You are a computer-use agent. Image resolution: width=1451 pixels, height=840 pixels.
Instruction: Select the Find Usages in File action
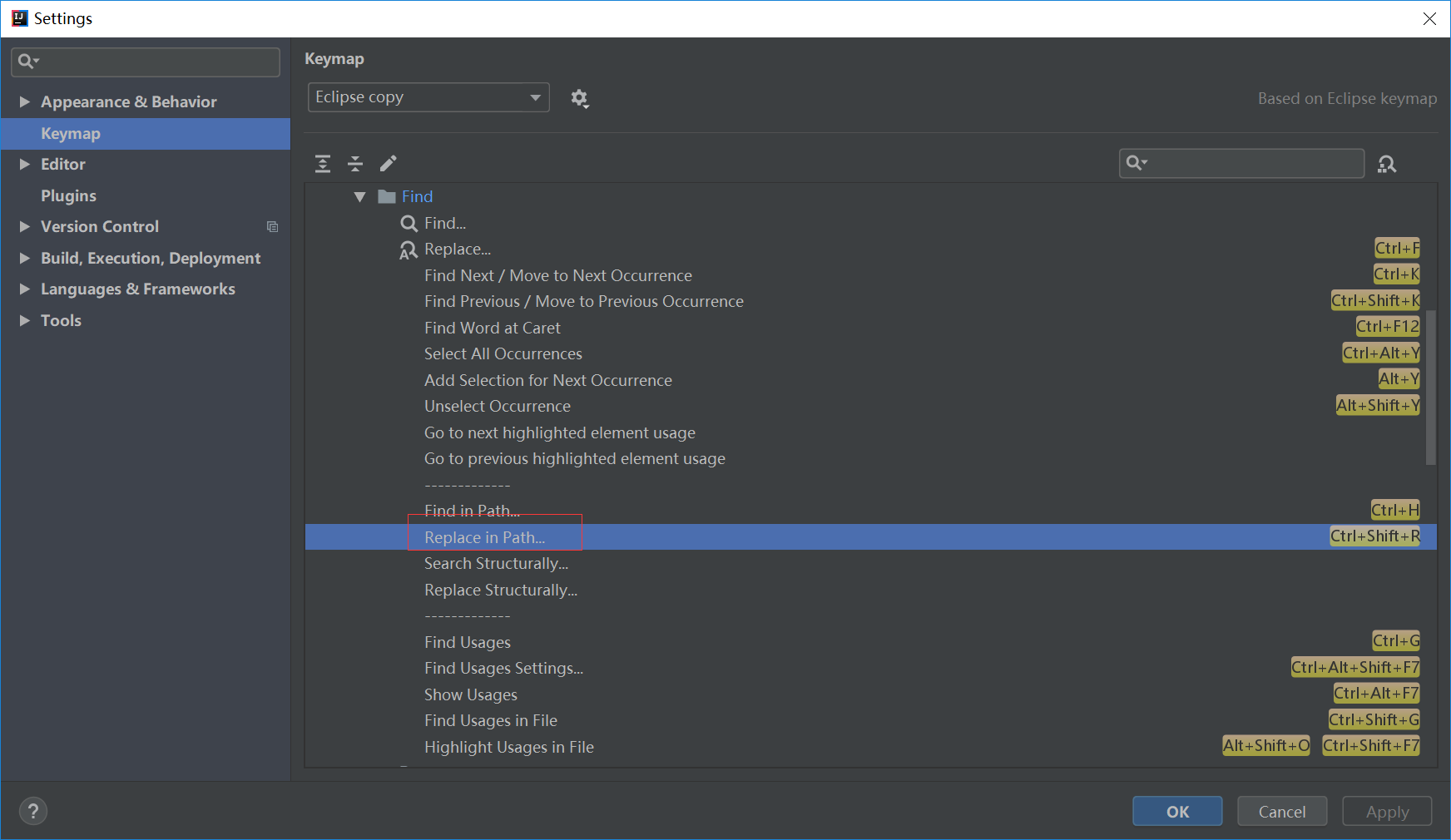pos(870,721)
